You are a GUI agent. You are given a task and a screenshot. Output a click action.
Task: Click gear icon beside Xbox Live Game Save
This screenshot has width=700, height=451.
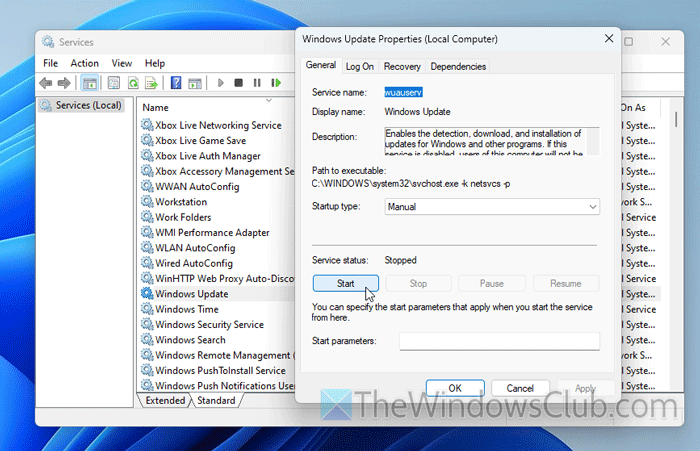(147, 140)
